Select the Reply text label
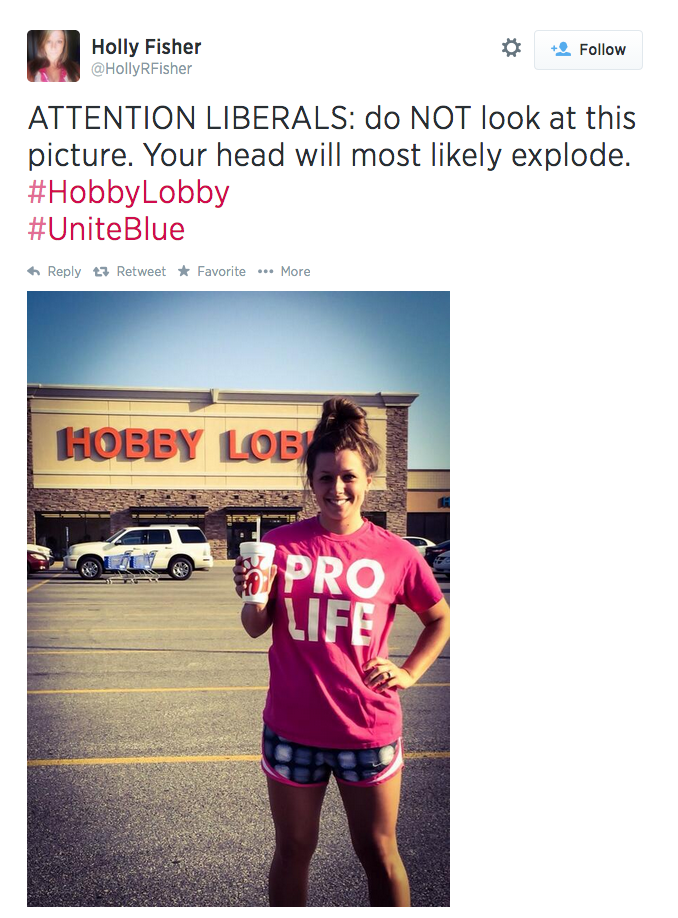 (x=64, y=272)
